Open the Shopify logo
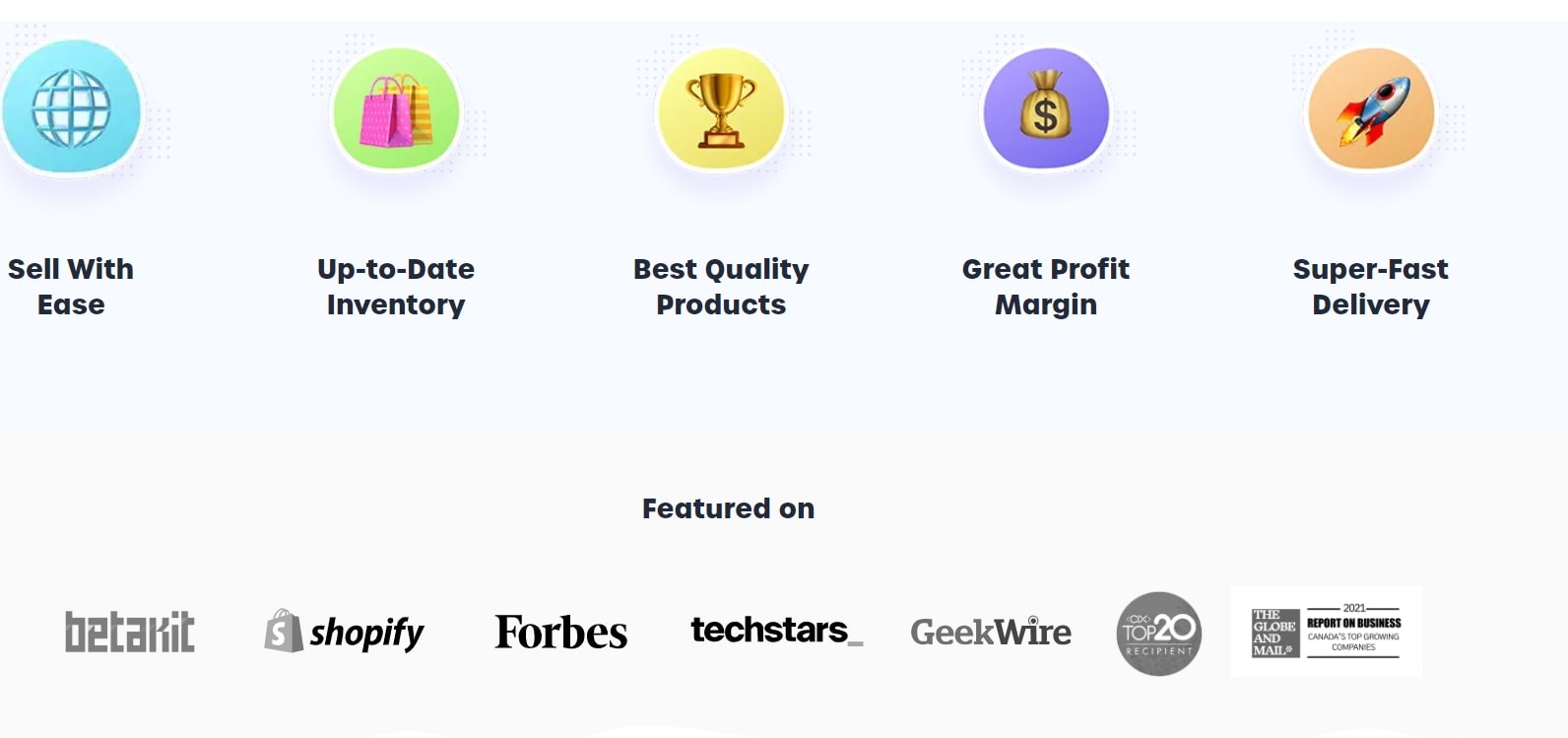 point(344,632)
